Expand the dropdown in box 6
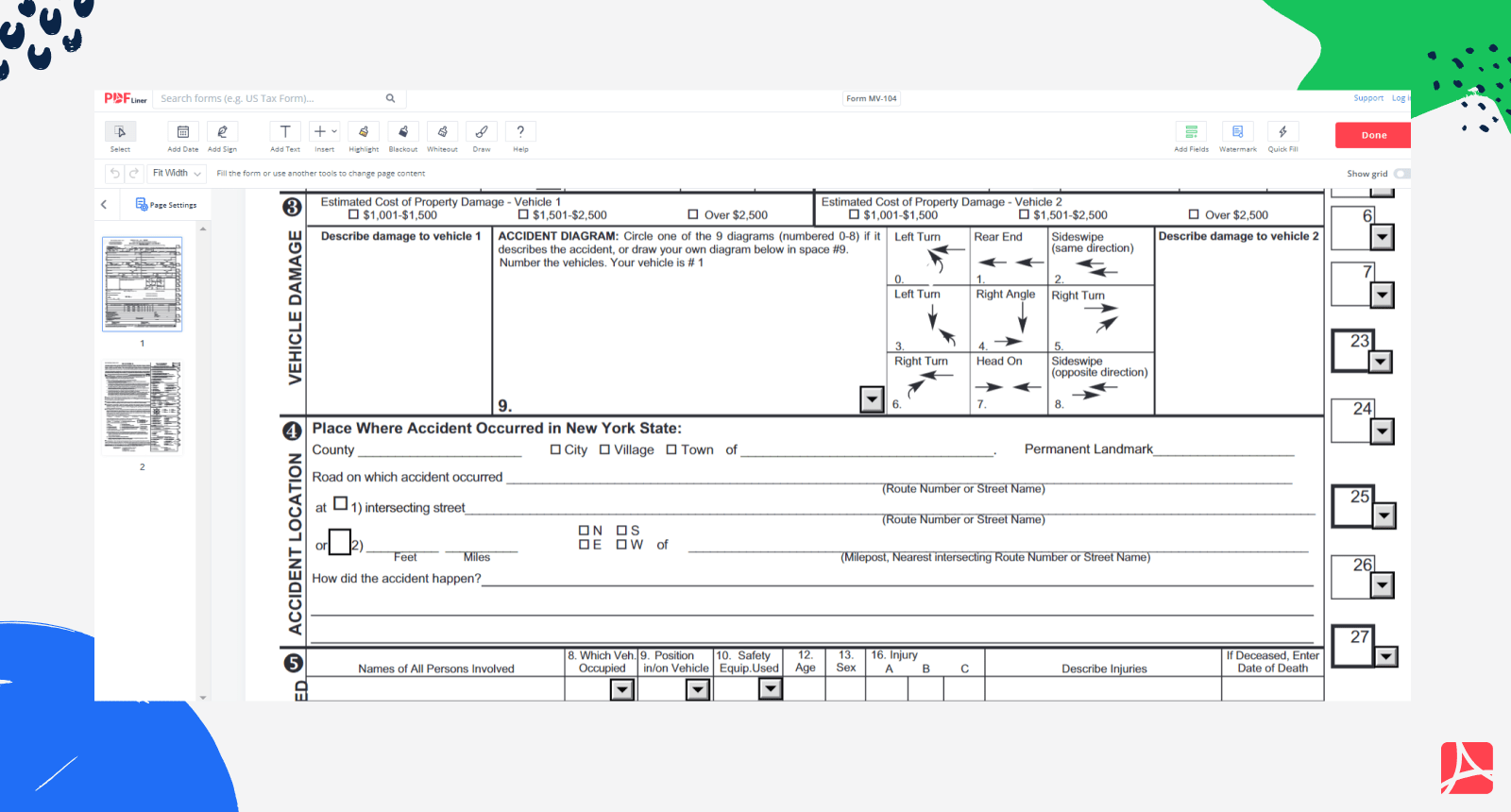This screenshot has height=812, width=1511. (x=1382, y=237)
